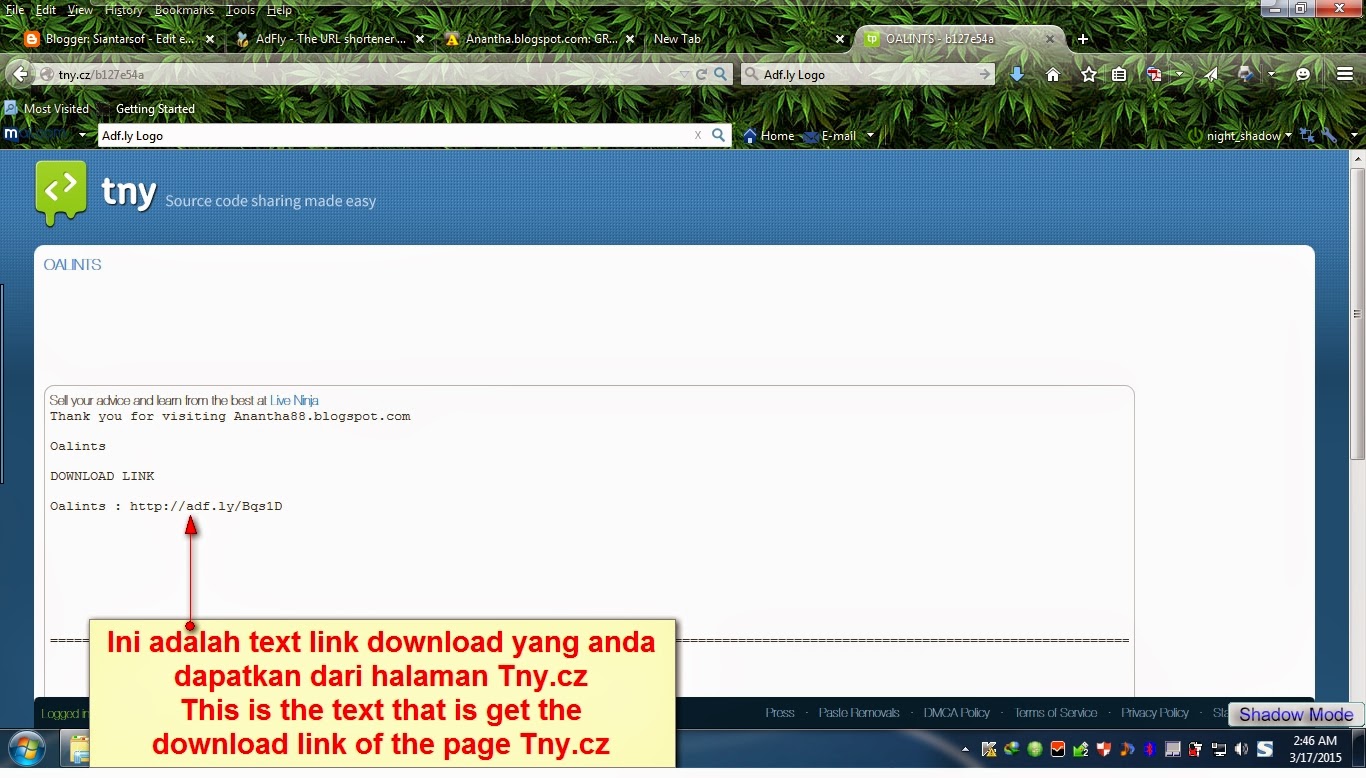This screenshot has width=1366, height=778.
Task: Click the OALINTS paste title
Action: (72, 265)
